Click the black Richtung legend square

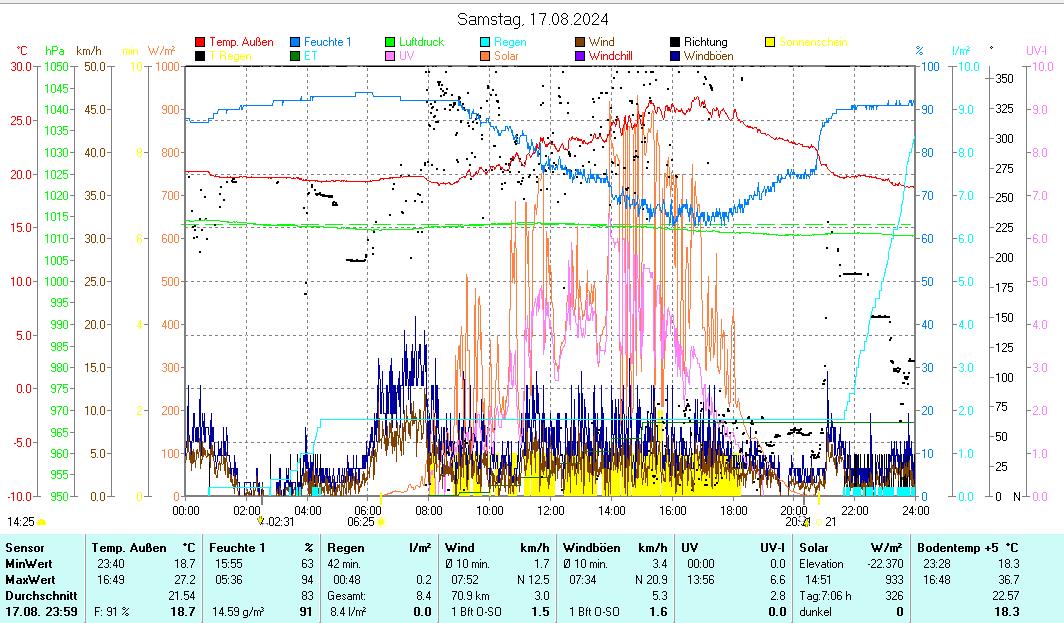(x=676, y=42)
